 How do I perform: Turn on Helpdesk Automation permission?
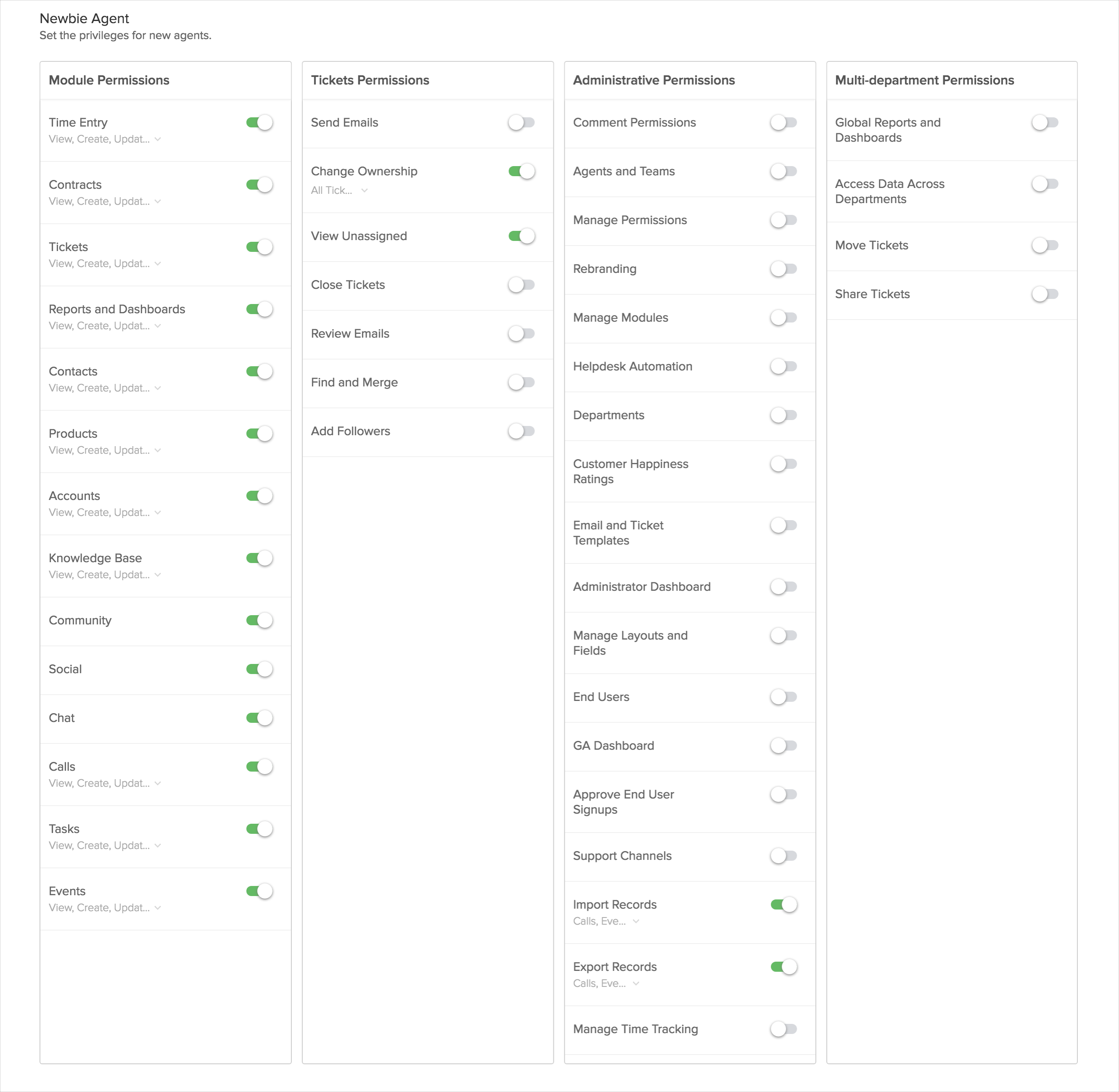(783, 366)
